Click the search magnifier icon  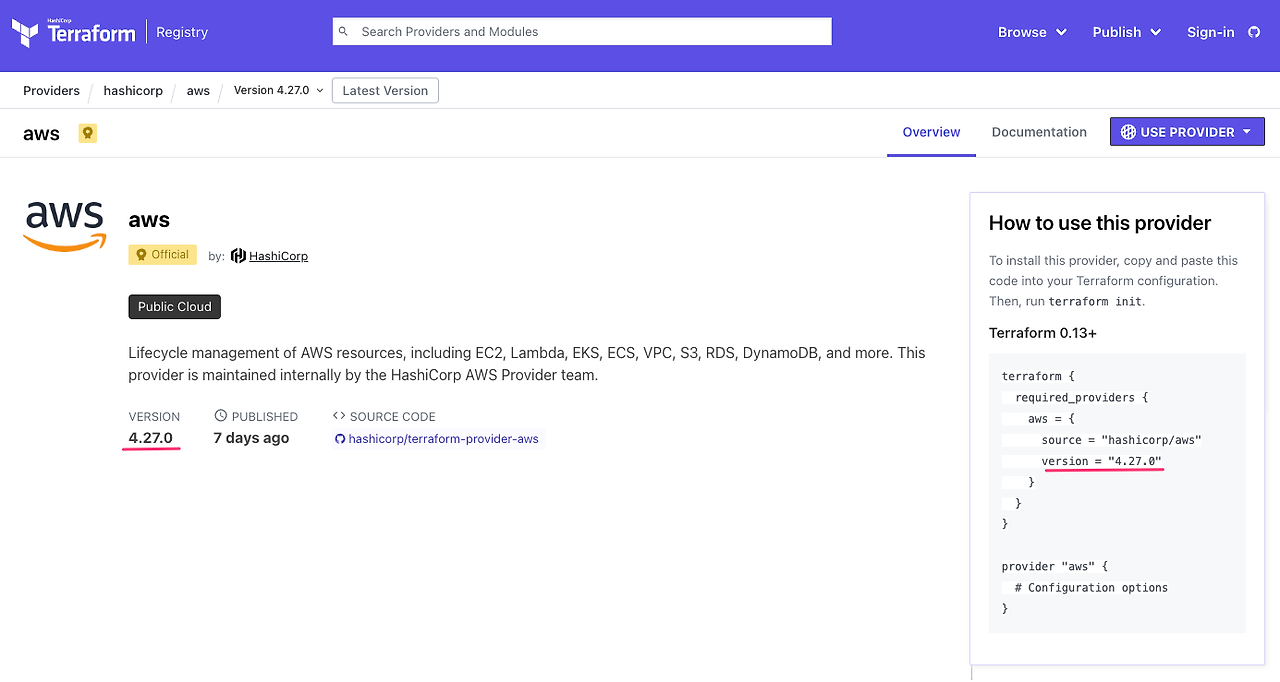click(344, 32)
